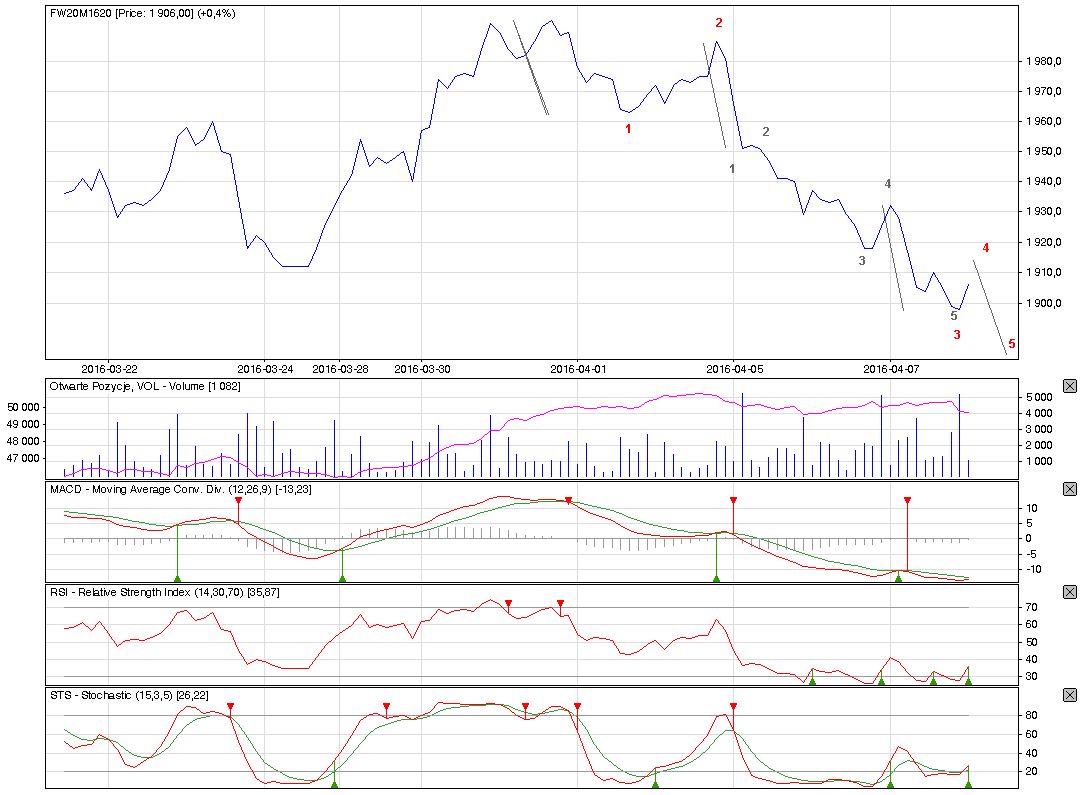Click the RSI axis value 70
The image size is (1081, 795).
pos(1031,607)
